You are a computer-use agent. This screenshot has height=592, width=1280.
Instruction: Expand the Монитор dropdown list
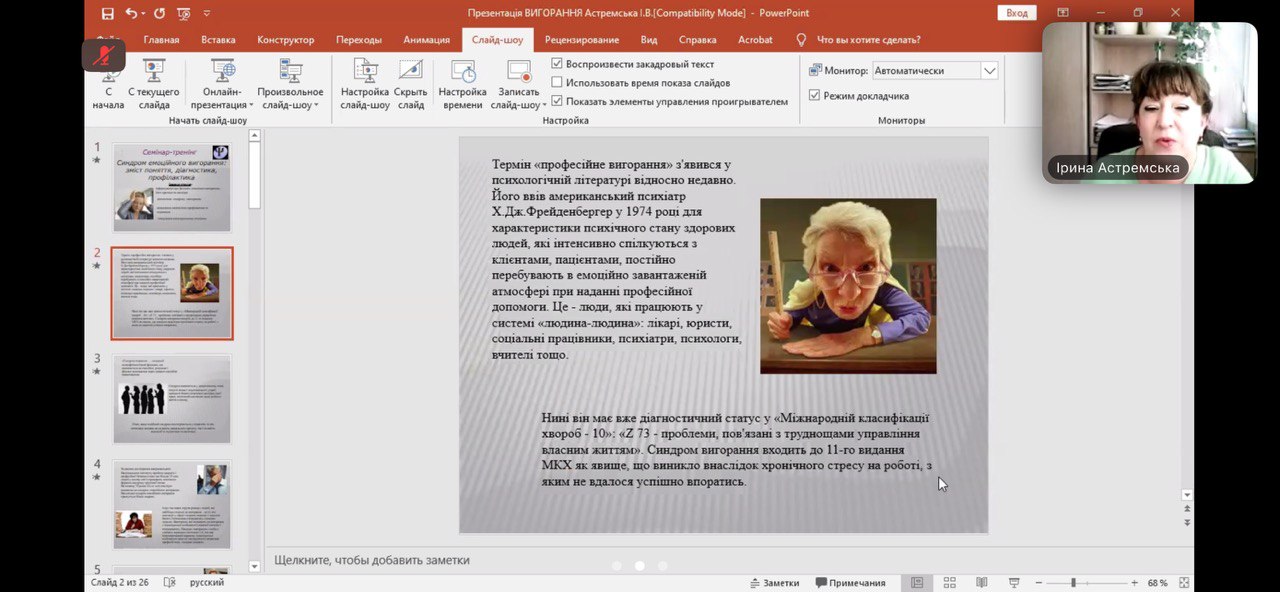pyautogui.click(x=989, y=71)
